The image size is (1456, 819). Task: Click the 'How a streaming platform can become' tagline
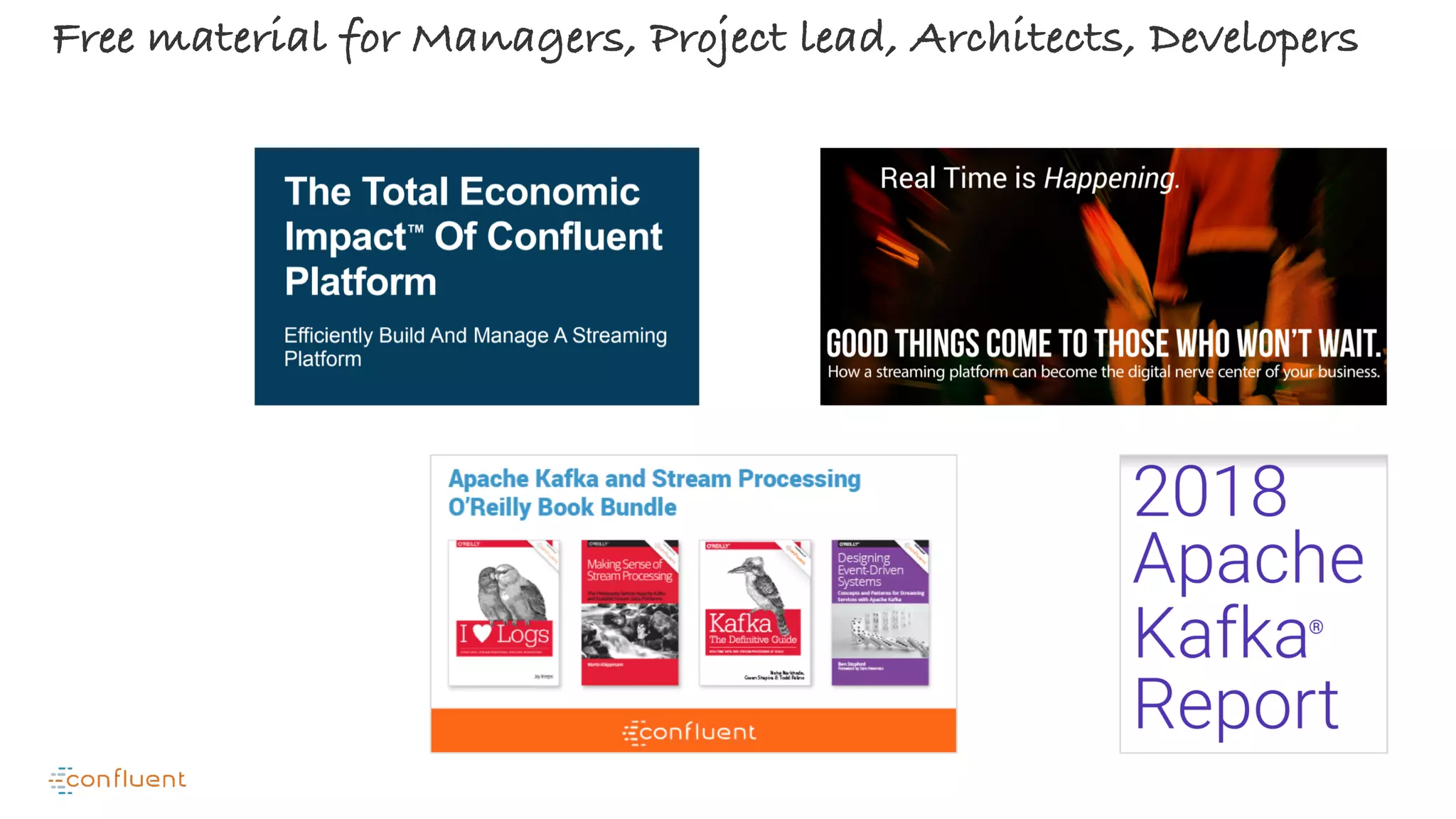click(1103, 372)
